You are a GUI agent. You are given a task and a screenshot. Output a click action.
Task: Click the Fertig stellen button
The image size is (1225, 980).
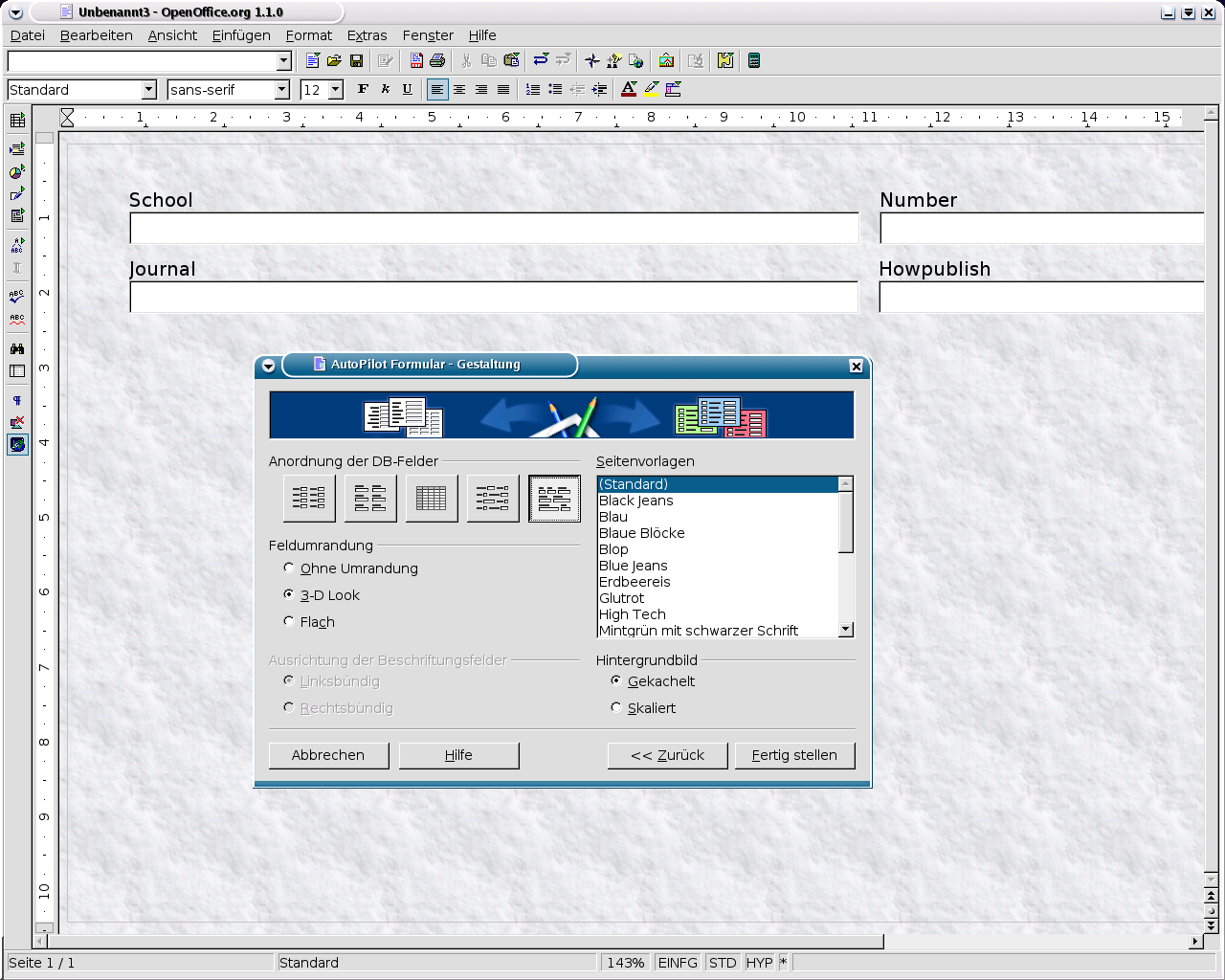(x=794, y=755)
